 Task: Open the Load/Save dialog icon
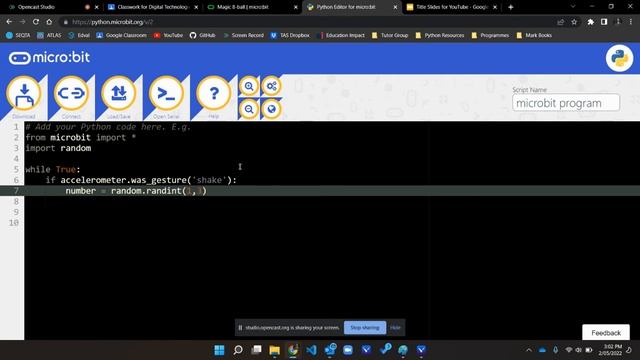pyautogui.click(x=119, y=93)
